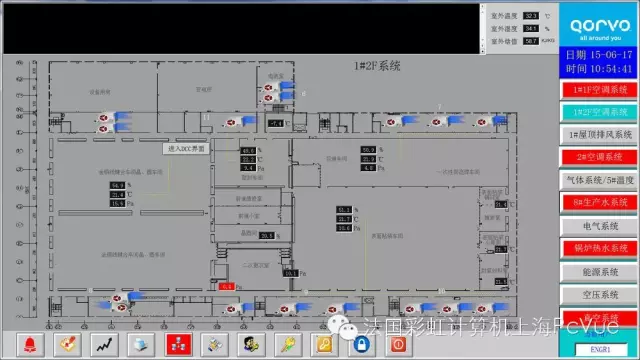Image resolution: width=640 pixels, height=360 pixels.
Task: Select the 2#空调系统 button
Action: click(600, 157)
